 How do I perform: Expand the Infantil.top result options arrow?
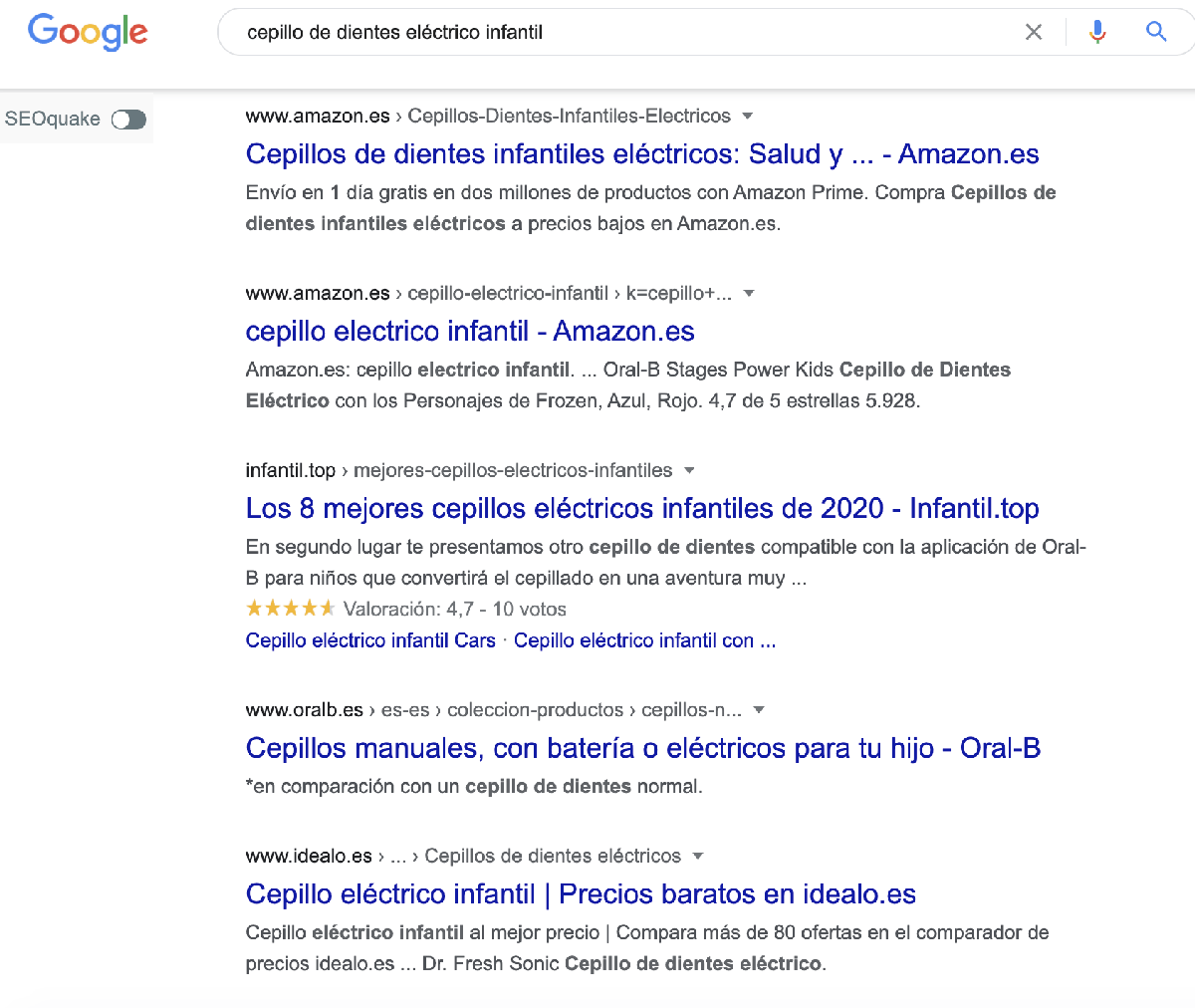(x=689, y=470)
